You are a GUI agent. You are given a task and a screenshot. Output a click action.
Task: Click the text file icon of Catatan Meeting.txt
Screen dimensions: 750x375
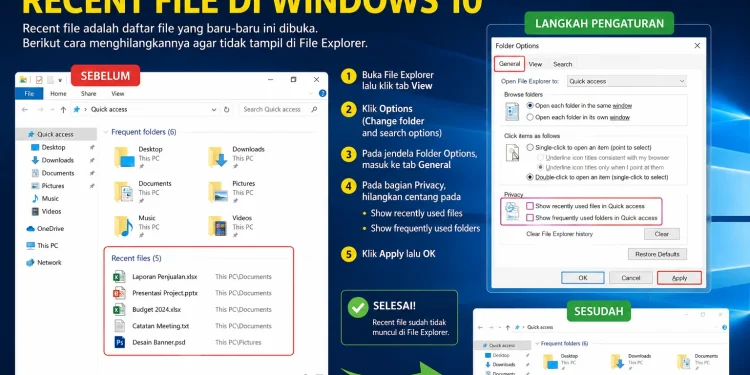coord(119,326)
